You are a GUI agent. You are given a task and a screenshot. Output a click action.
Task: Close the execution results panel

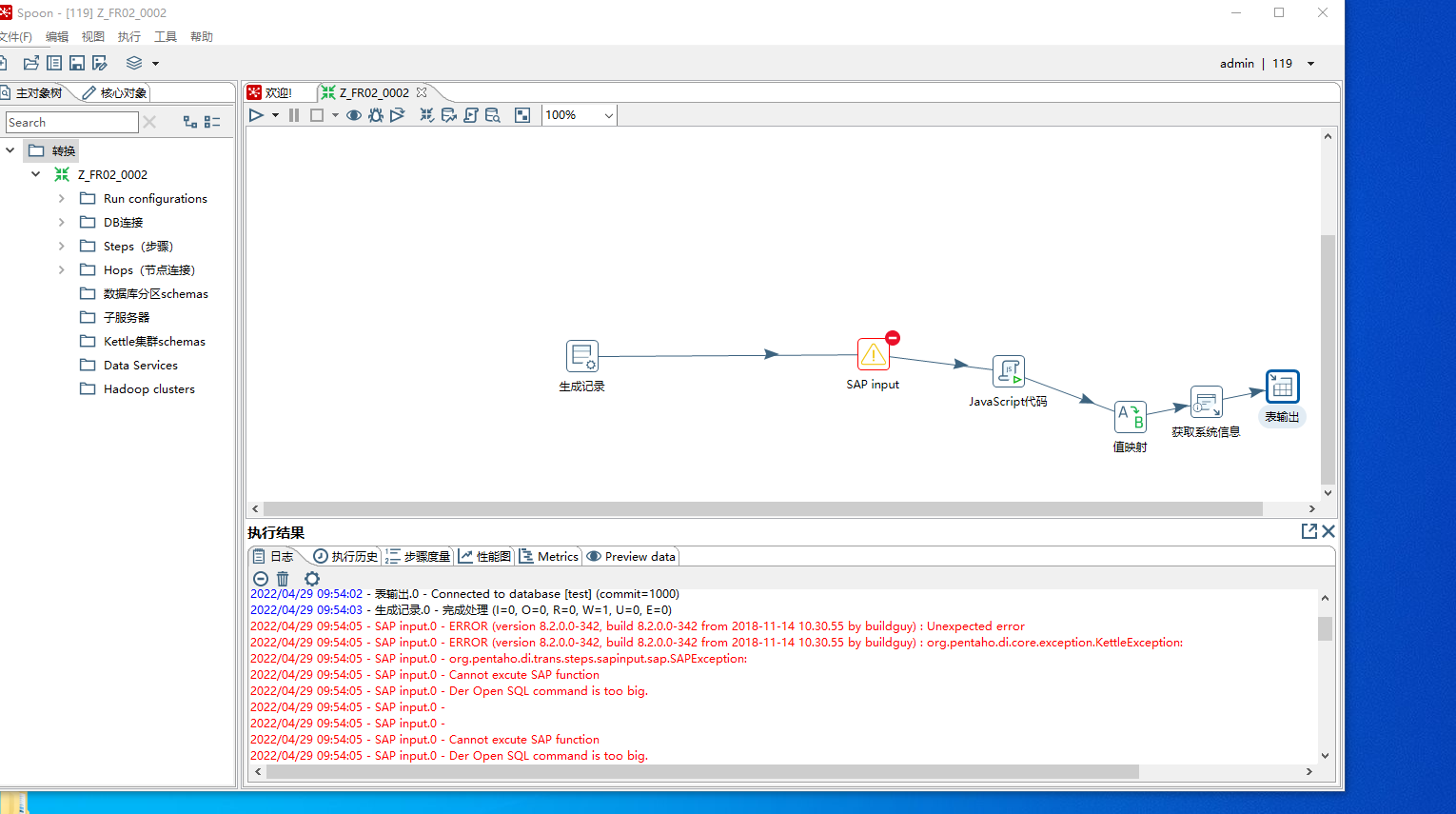point(1328,531)
